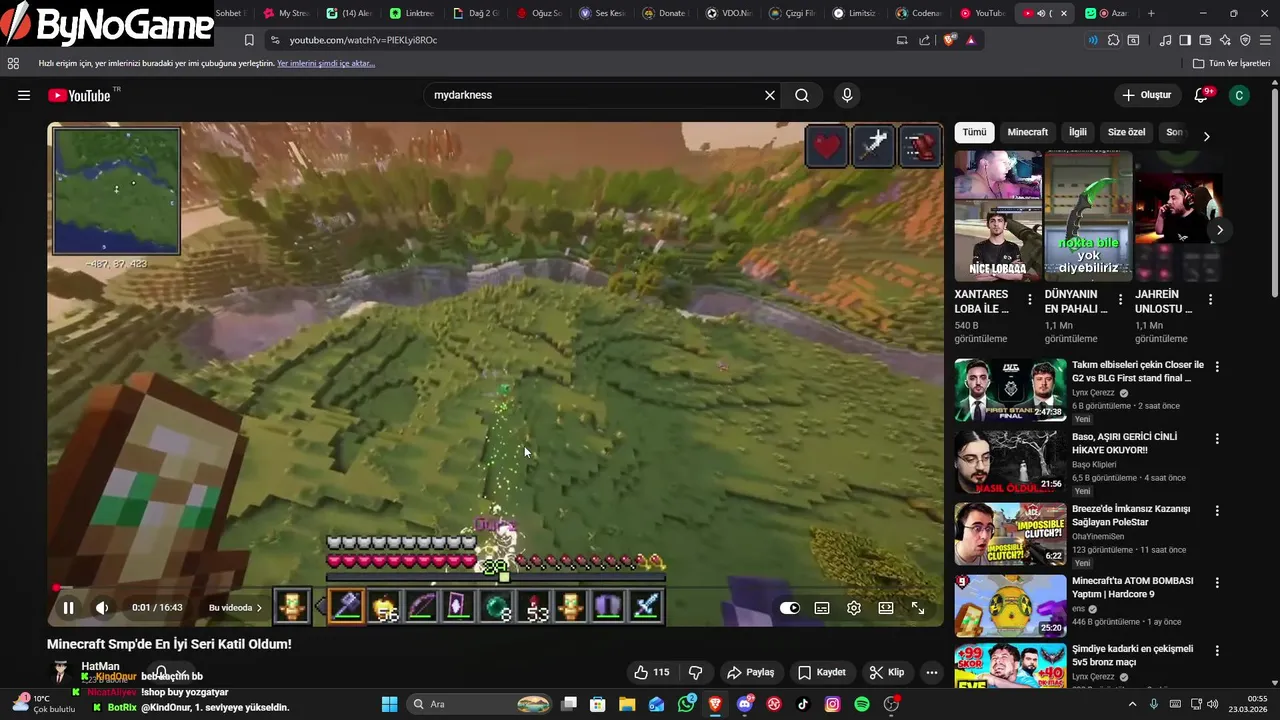Seek on the video progress bar
The width and height of the screenshot is (1280, 720).
(x=495, y=588)
